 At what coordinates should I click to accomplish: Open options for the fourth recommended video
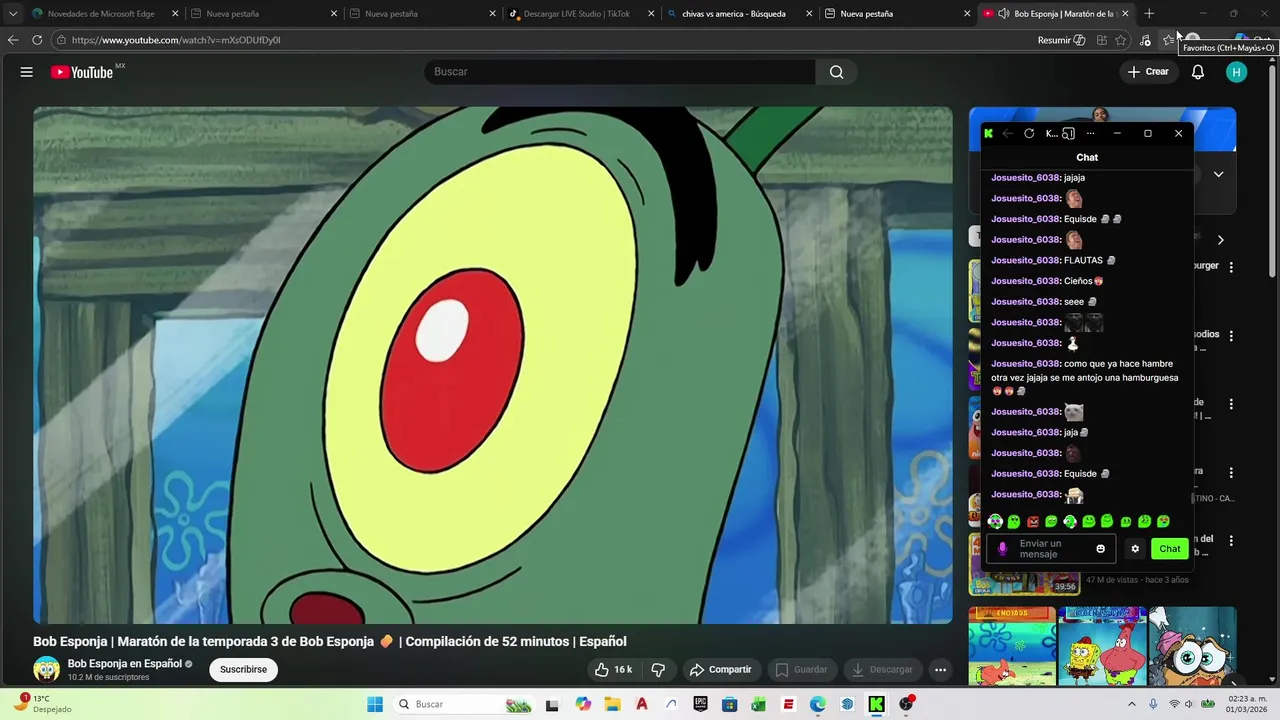1231,472
